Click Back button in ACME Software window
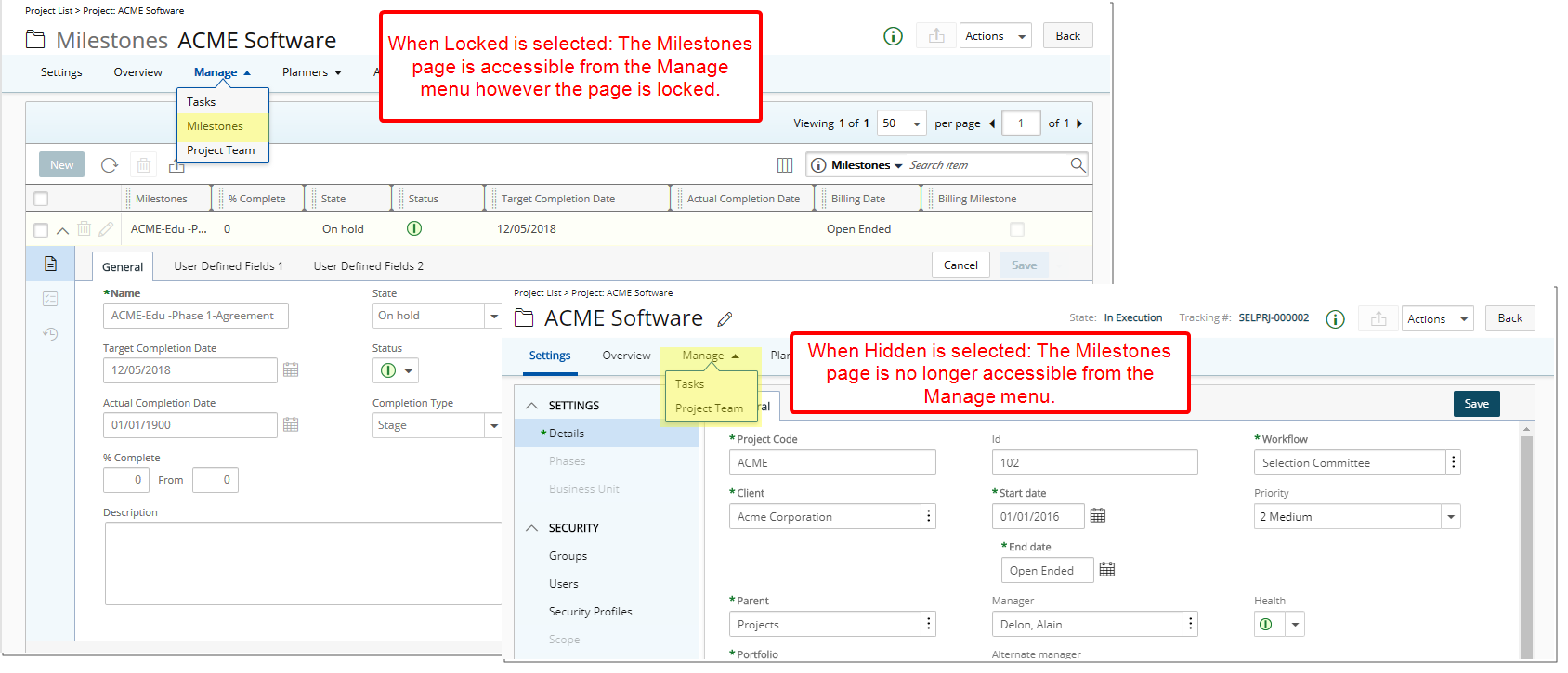The height and width of the screenshot is (673, 1568). tap(1509, 318)
